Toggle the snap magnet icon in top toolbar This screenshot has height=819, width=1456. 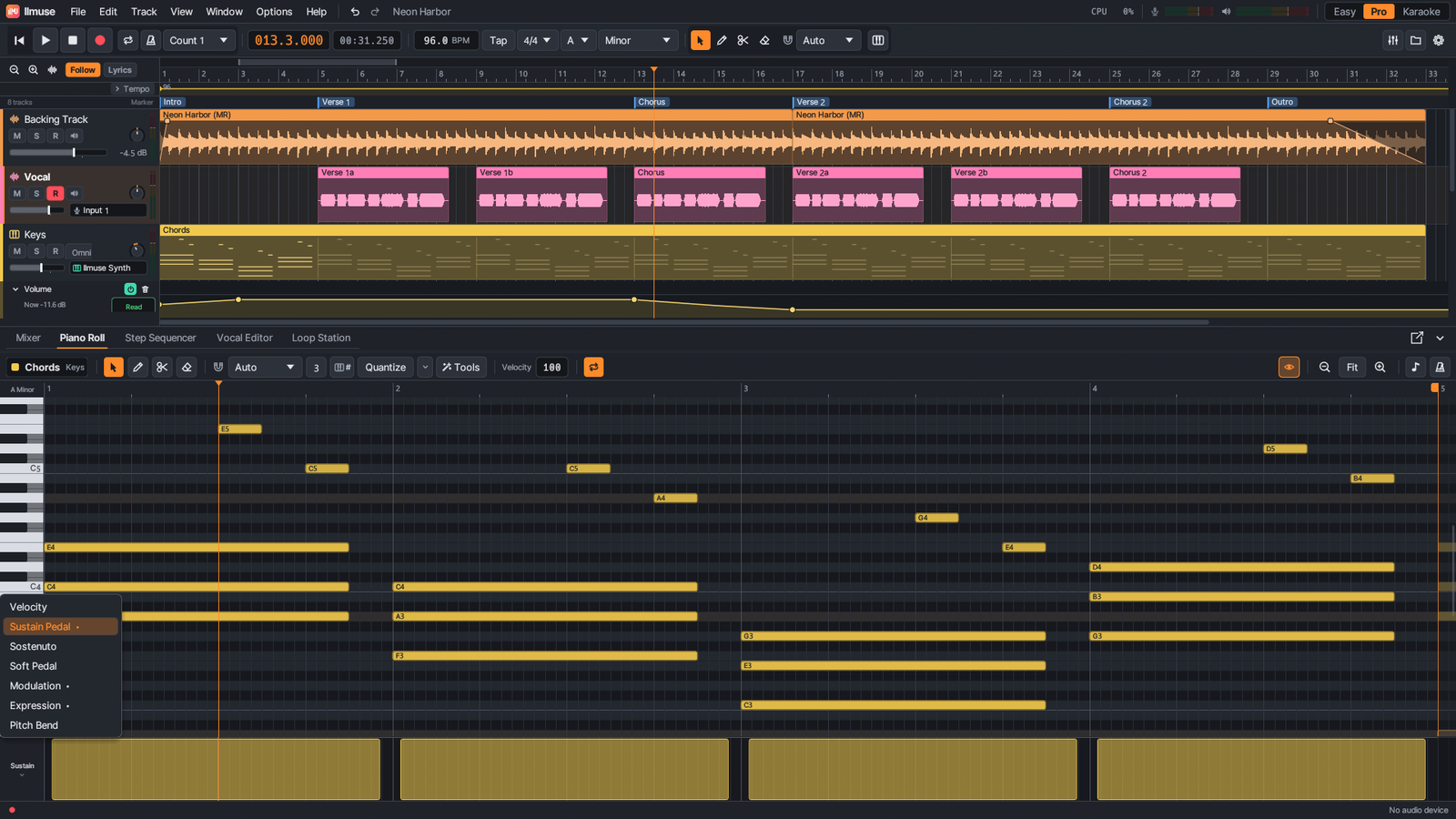(x=788, y=40)
